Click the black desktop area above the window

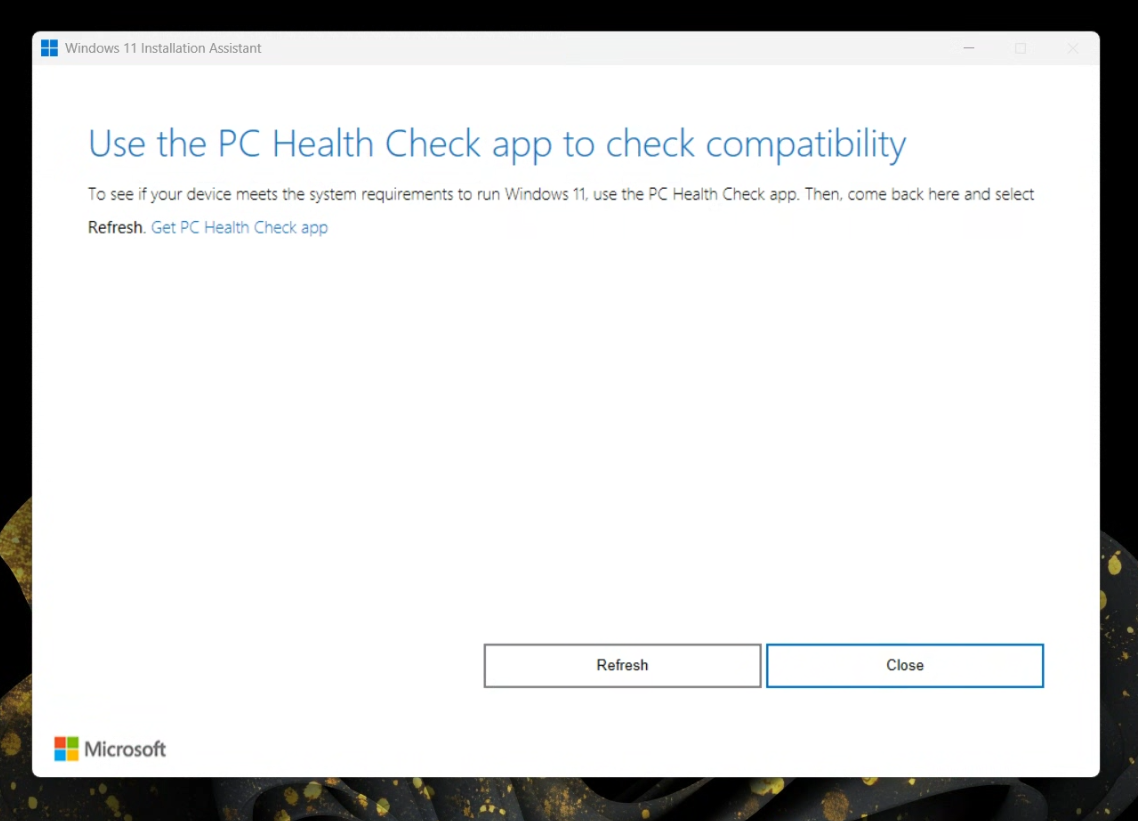569,14
